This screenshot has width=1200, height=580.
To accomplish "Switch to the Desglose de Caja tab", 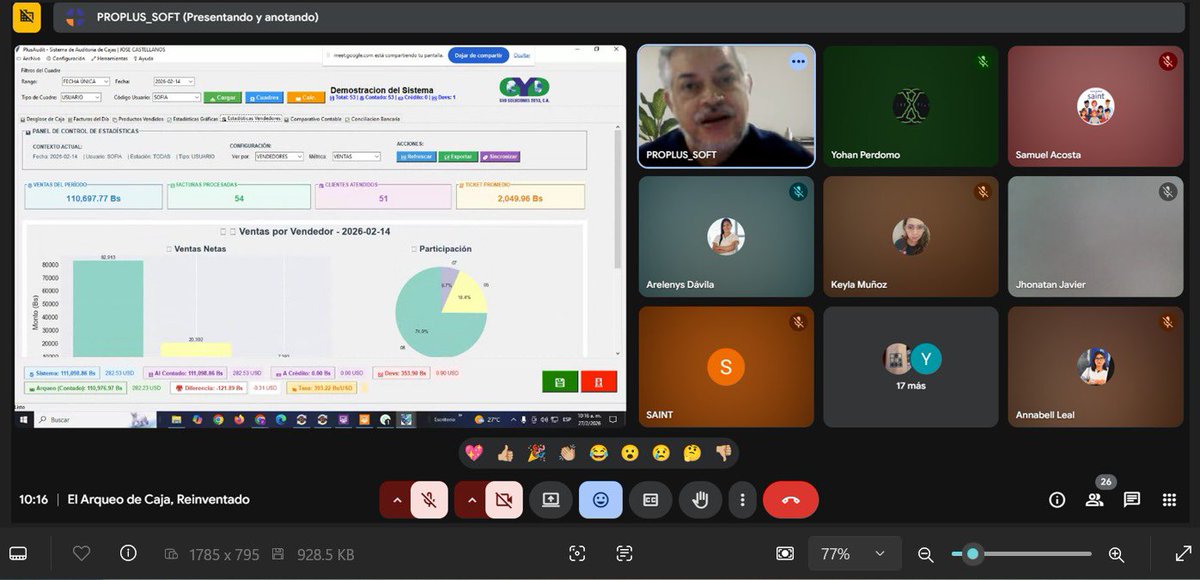I will (43, 119).
